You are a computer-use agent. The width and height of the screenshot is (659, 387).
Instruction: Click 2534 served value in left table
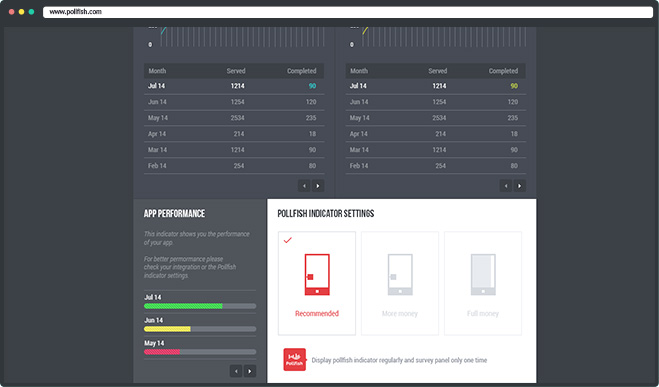point(237,118)
